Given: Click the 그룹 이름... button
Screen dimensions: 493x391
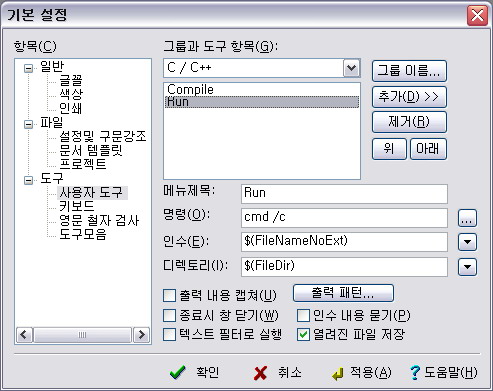Looking at the screenshot, I should coord(409,71).
